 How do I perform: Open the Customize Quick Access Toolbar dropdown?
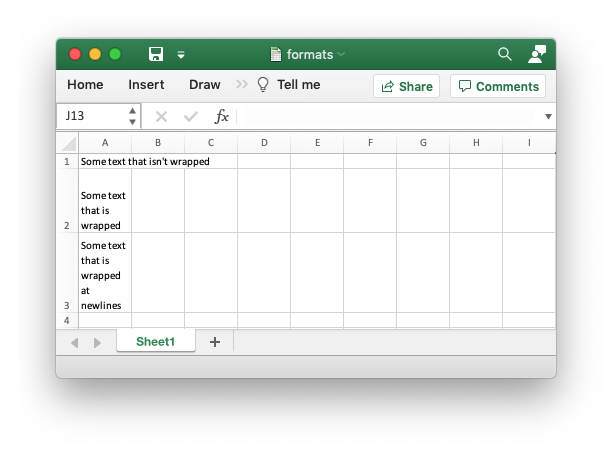(181, 55)
